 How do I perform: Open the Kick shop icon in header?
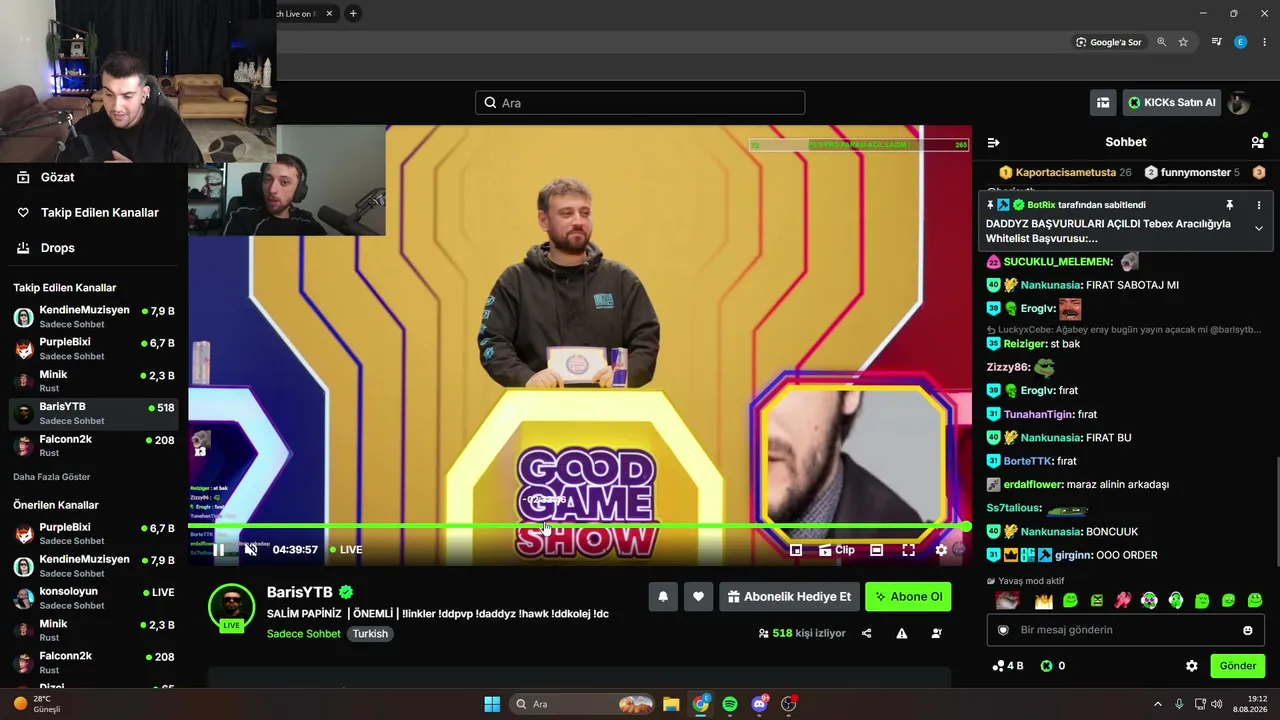(x=1103, y=102)
